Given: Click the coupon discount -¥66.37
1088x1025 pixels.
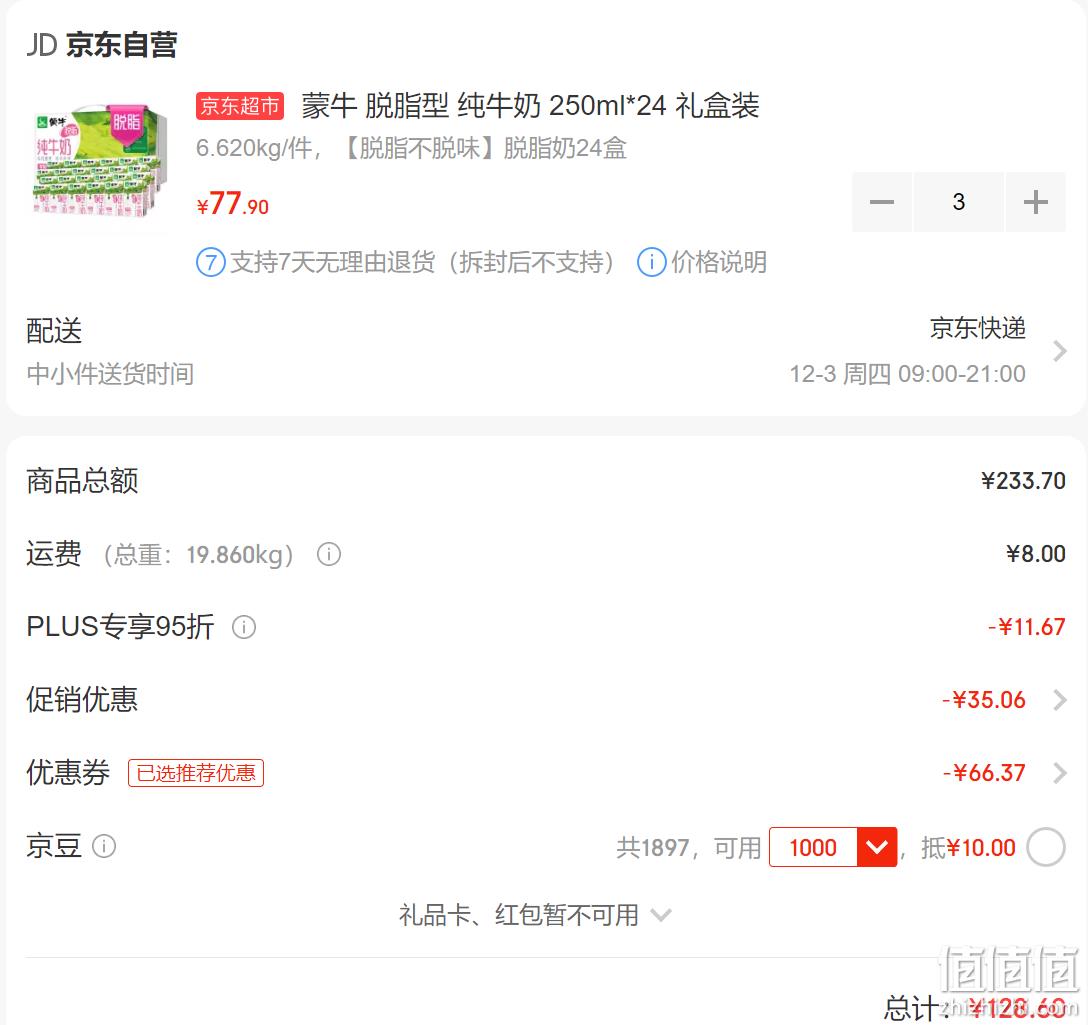Looking at the screenshot, I should point(984,772).
